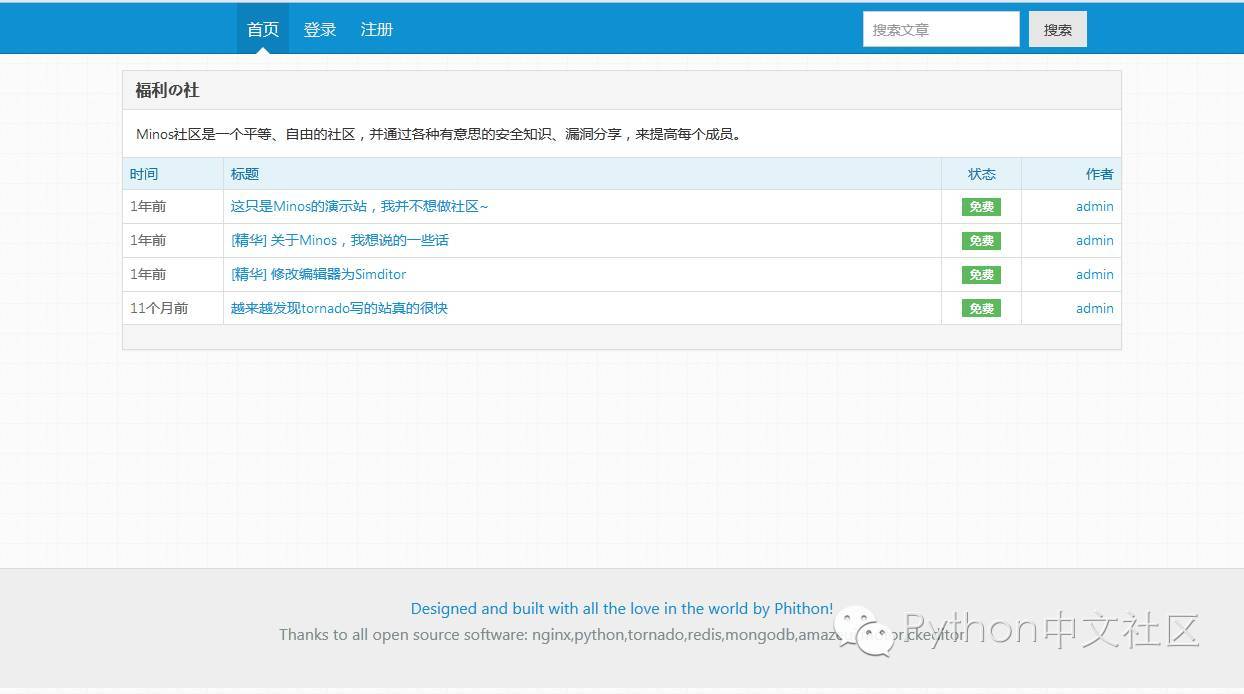Open admin author link on the tornado post row
The height and width of the screenshot is (694, 1244).
1094,308
